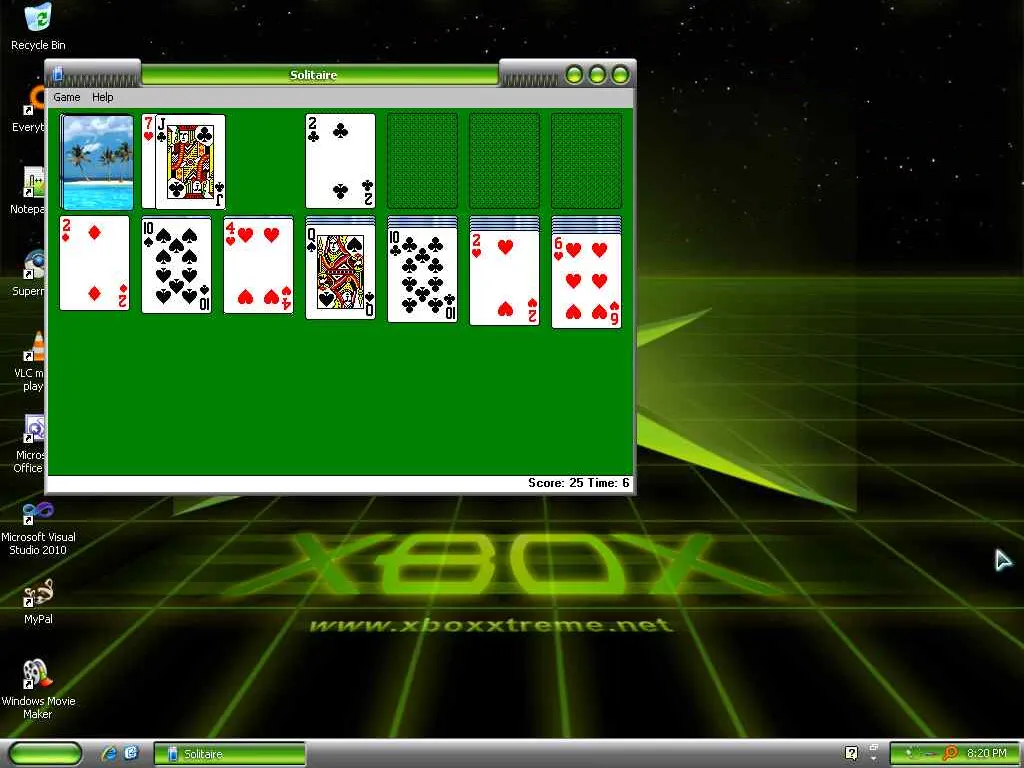Click the 7 of hearts under the Jack
The width and height of the screenshot is (1024, 768).
pyautogui.click(x=148, y=161)
